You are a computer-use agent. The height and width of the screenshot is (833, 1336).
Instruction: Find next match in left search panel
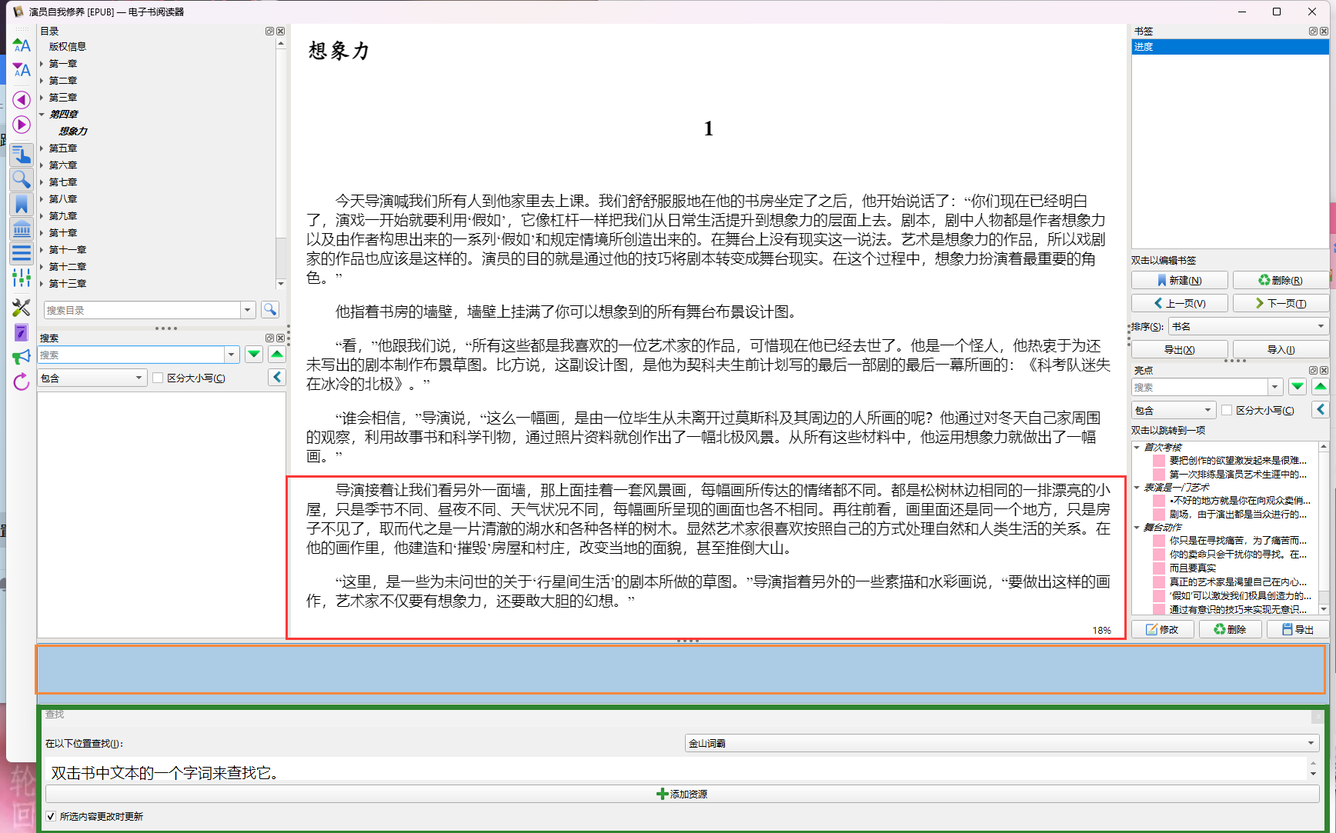pyautogui.click(x=254, y=354)
